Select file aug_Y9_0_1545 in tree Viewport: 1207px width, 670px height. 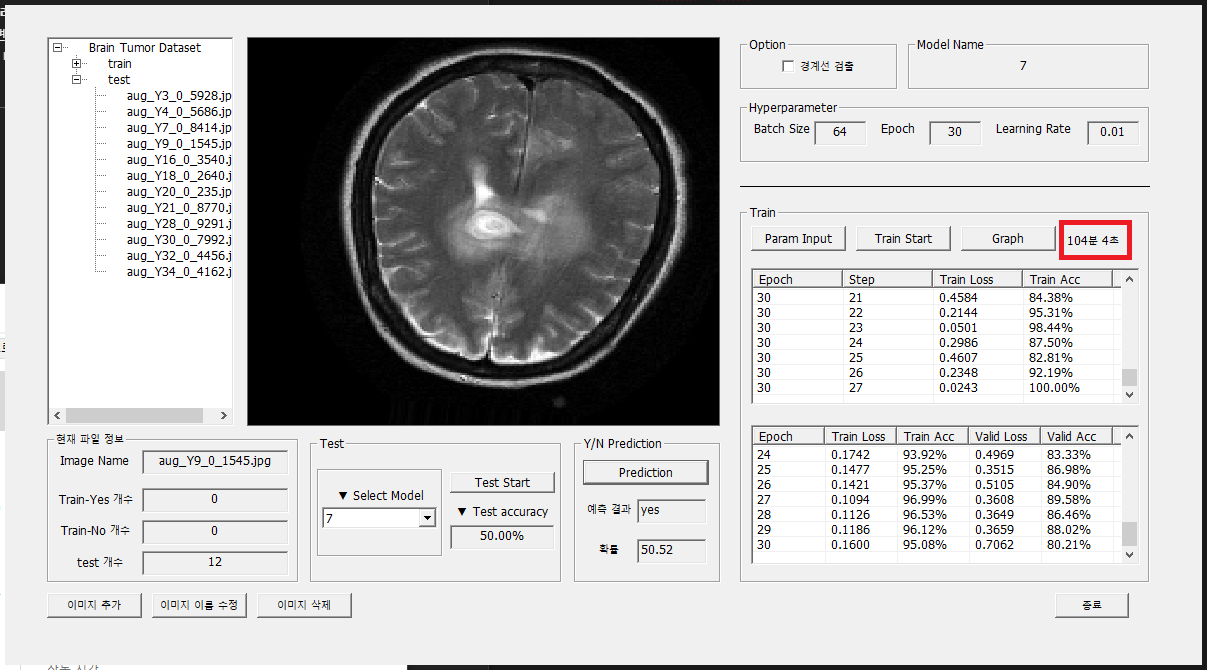pos(179,143)
